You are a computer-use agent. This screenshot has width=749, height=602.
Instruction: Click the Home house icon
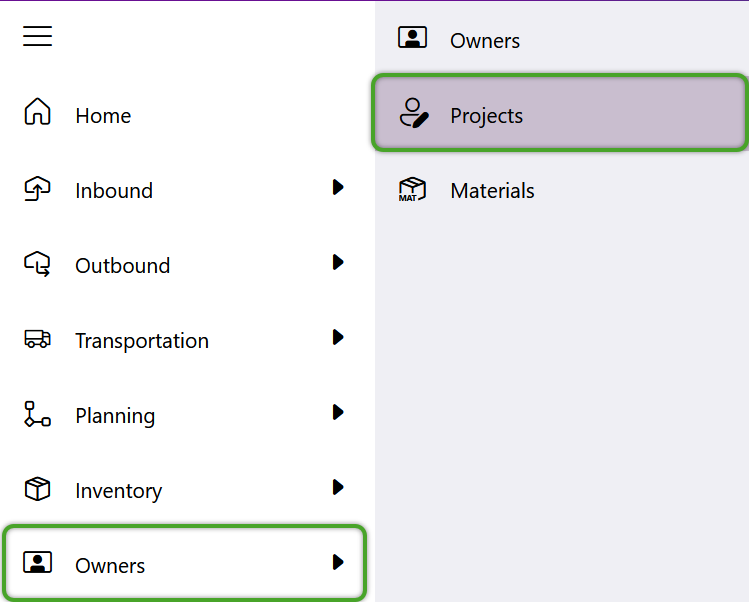pos(37,111)
